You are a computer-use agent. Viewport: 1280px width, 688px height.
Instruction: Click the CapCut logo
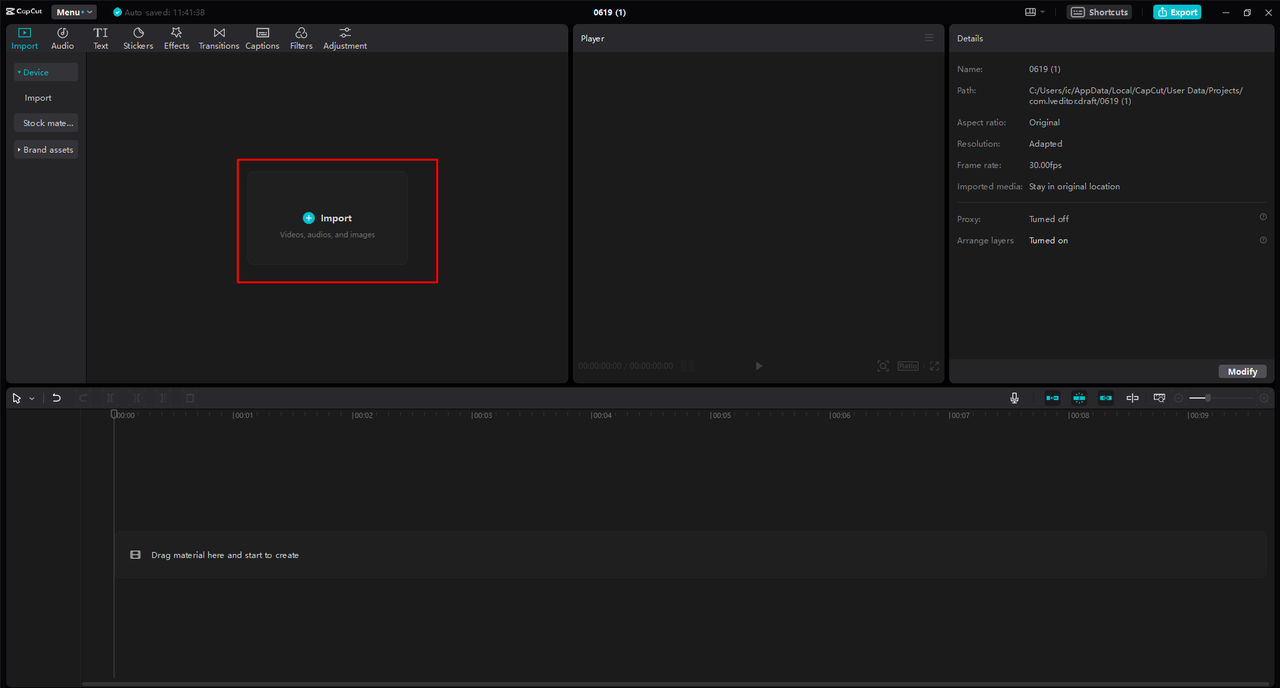pos(24,12)
